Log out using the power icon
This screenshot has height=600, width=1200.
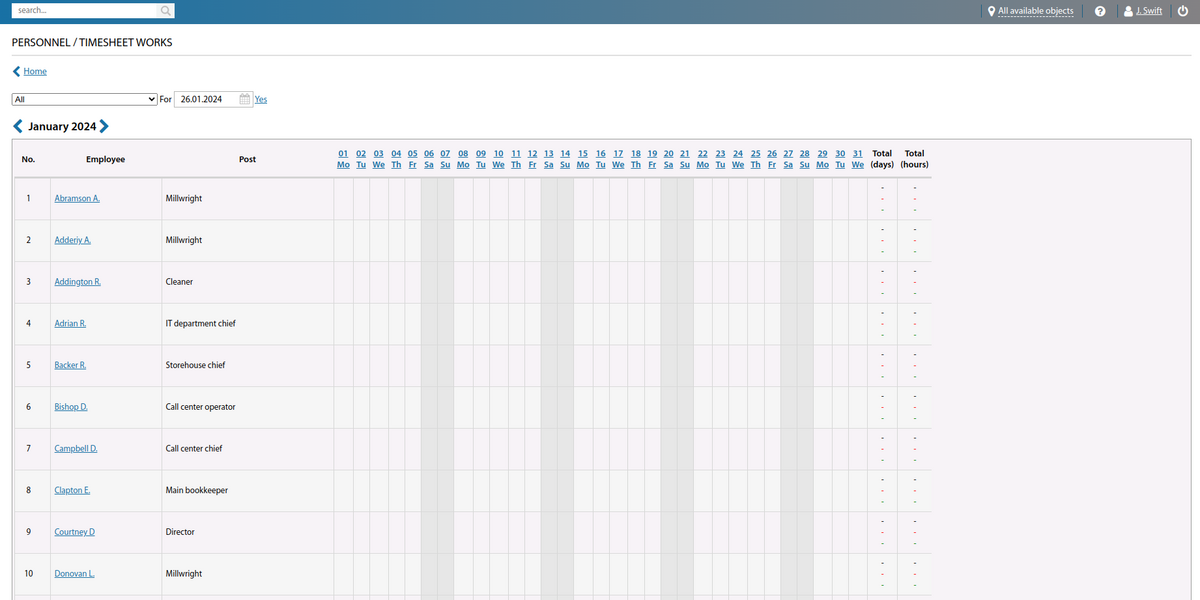[1182, 11]
